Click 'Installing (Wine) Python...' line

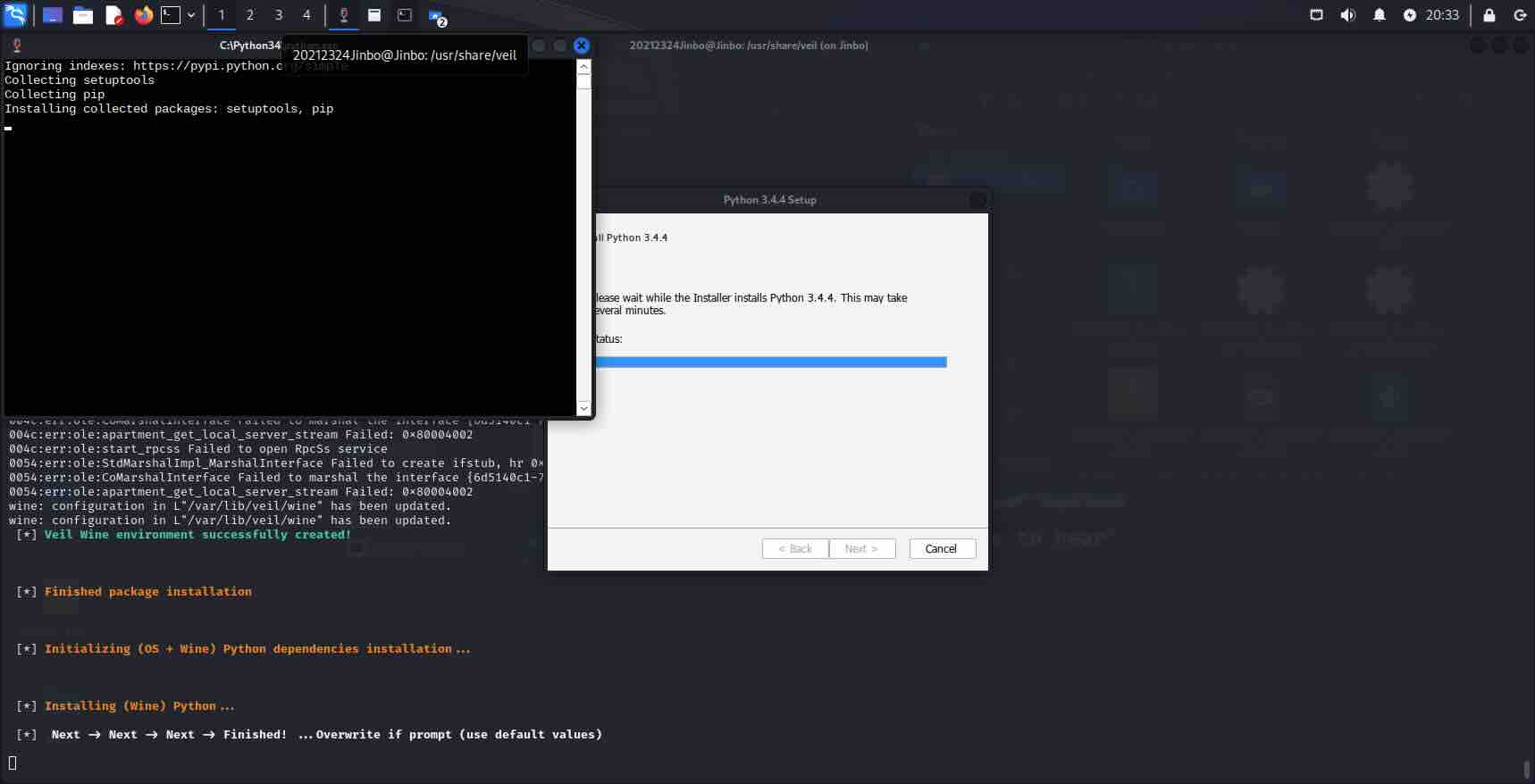pos(139,706)
